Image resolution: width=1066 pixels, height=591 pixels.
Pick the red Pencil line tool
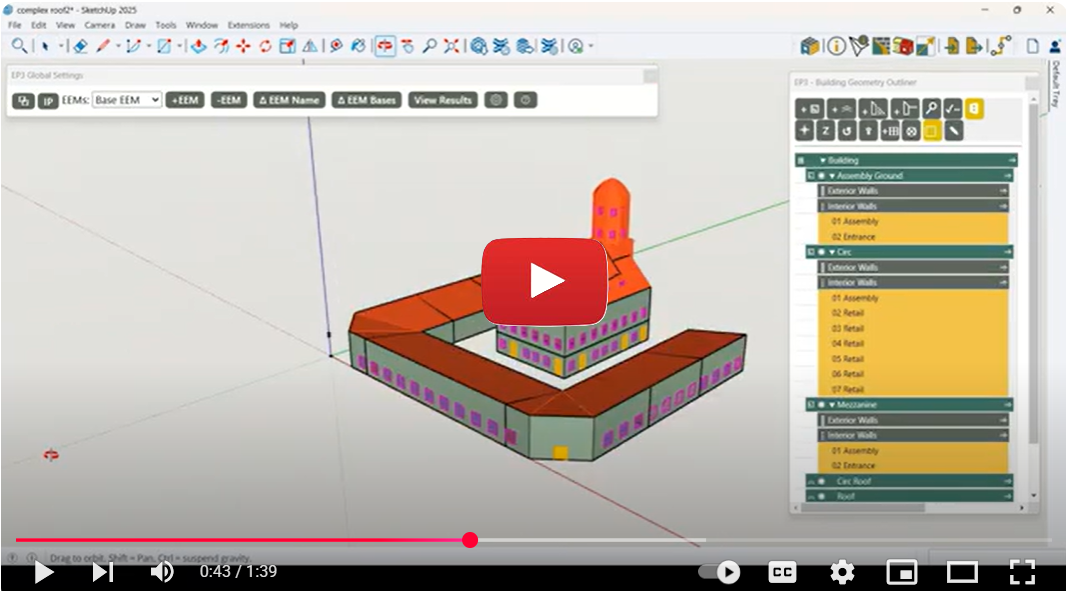point(103,46)
